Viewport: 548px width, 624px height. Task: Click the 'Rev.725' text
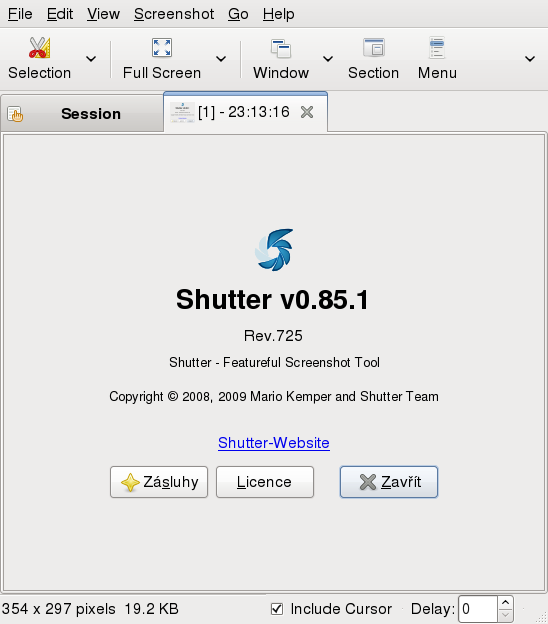[273, 336]
